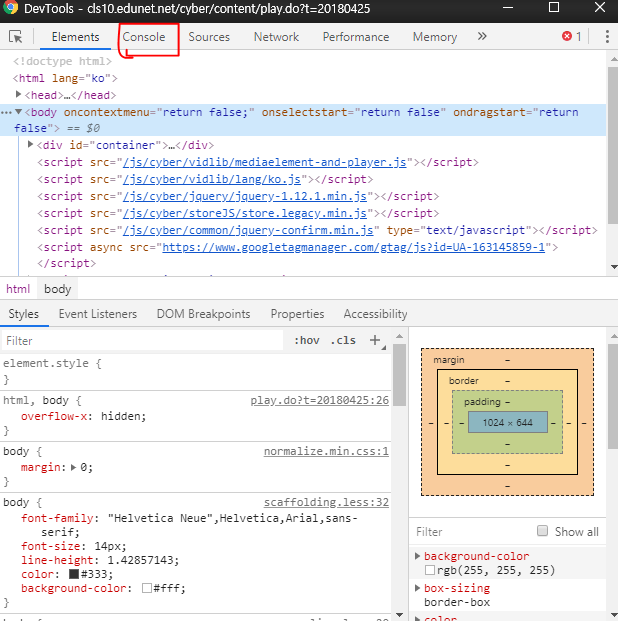The width and height of the screenshot is (618, 621).
Task: Open the Sources tab
Action: coord(209,37)
